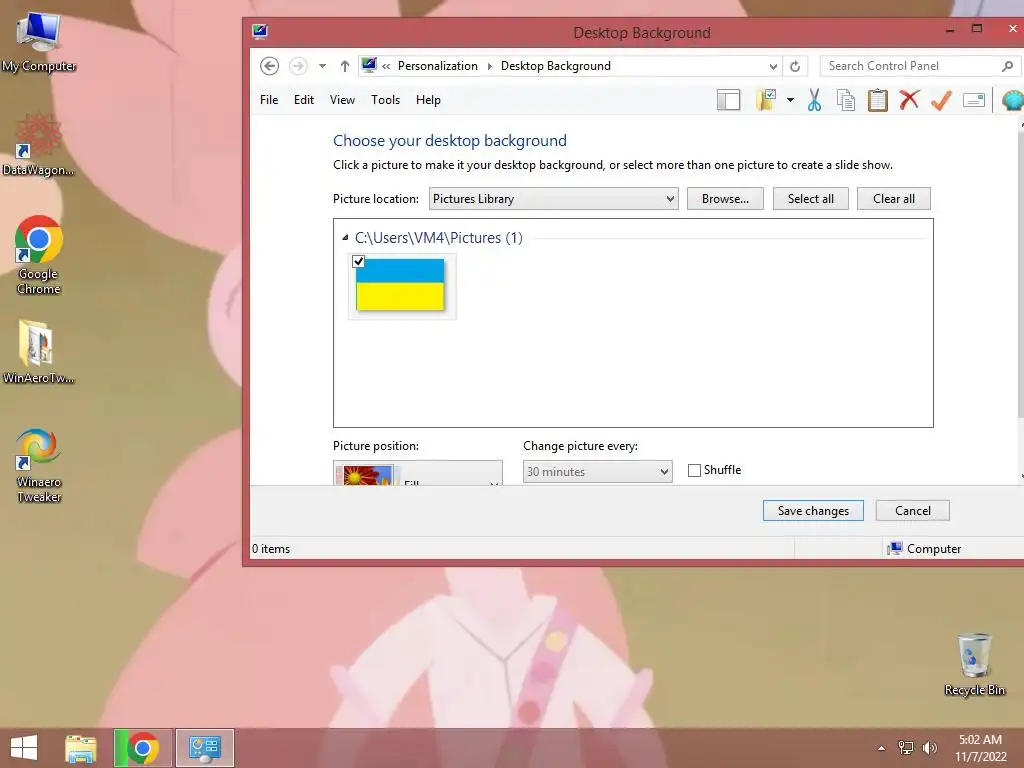This screenshot has height=768, width=1024.
Task: Open the View menu
Action: pos(342,100)
